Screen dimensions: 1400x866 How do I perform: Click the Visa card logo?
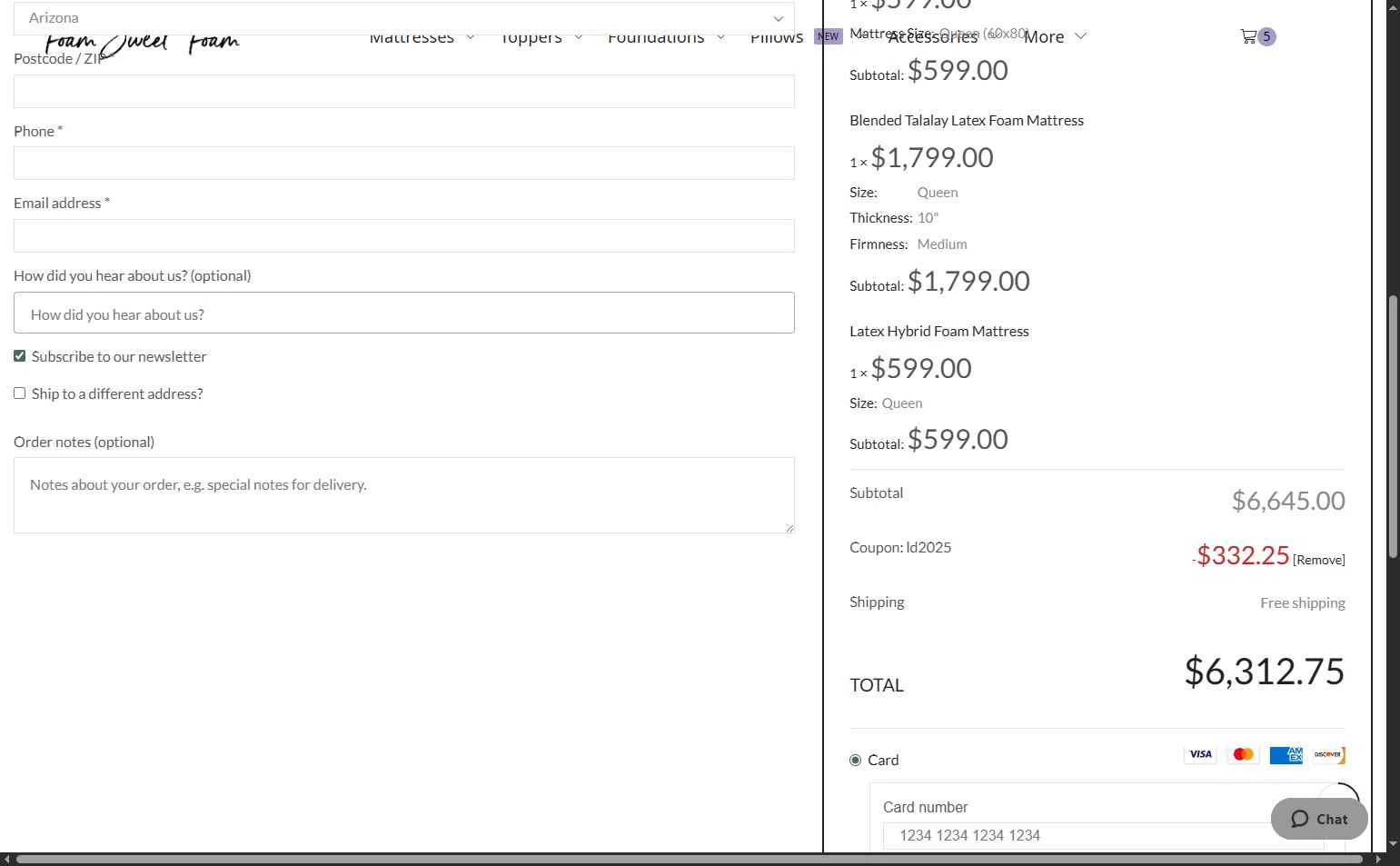(x=1200, y=754)
